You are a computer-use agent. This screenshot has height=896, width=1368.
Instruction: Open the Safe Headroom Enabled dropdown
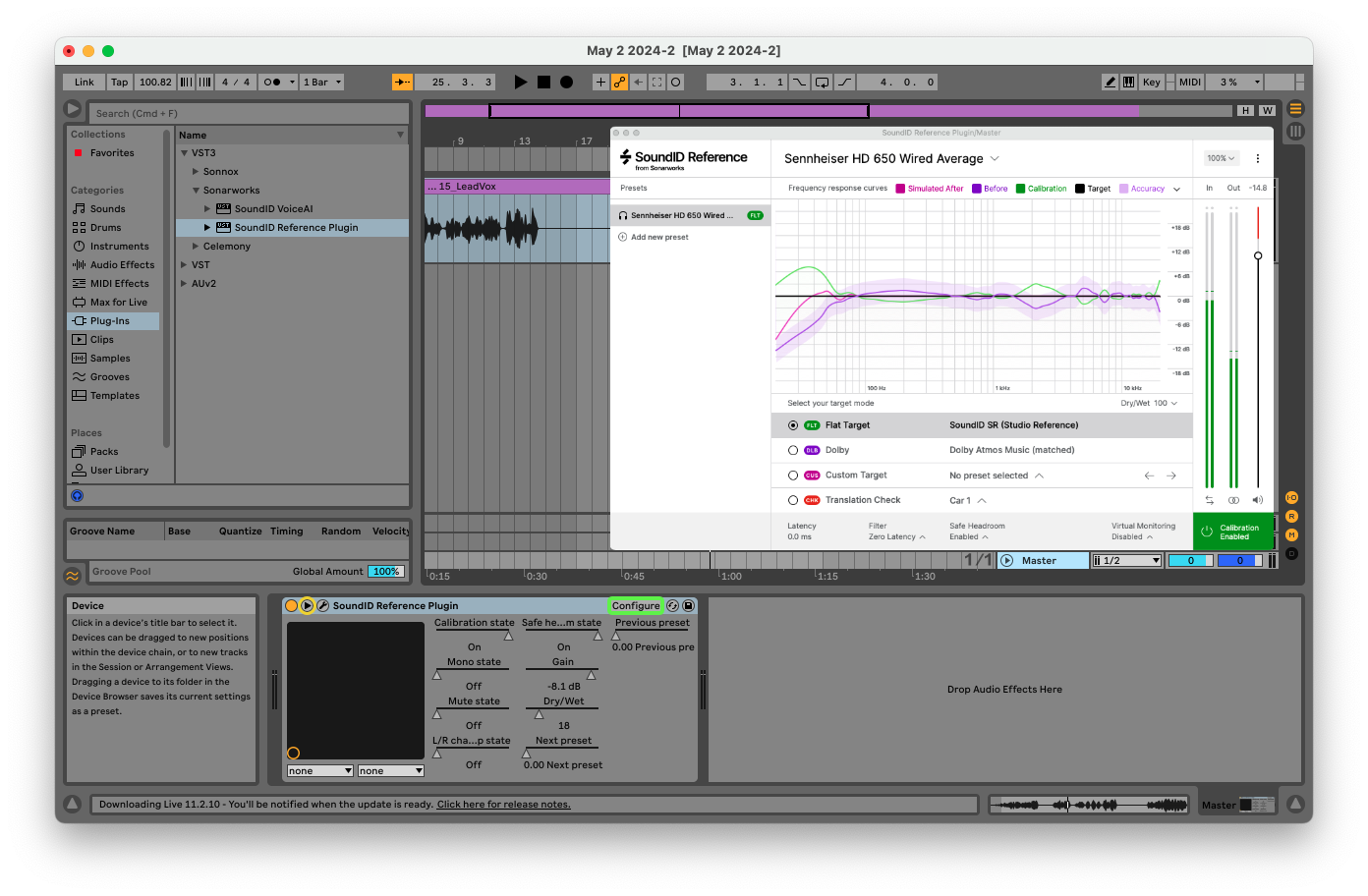(x=969, y=537)
